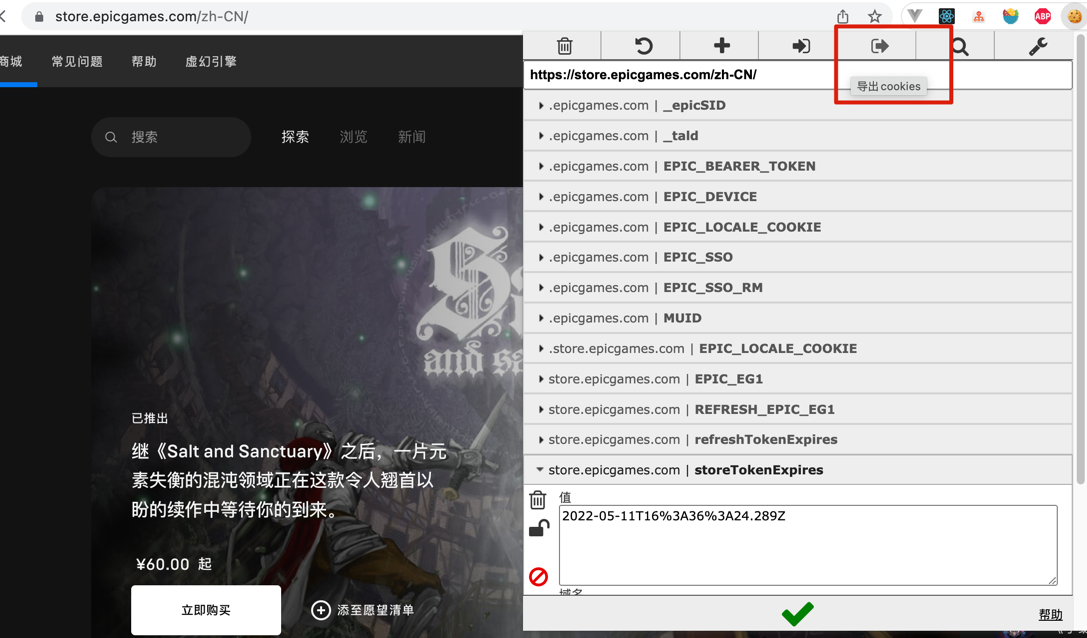Expand the MUID cookie row
Image resolution: width=1087 pixels, height=638 pixels.
pos(797,318)
